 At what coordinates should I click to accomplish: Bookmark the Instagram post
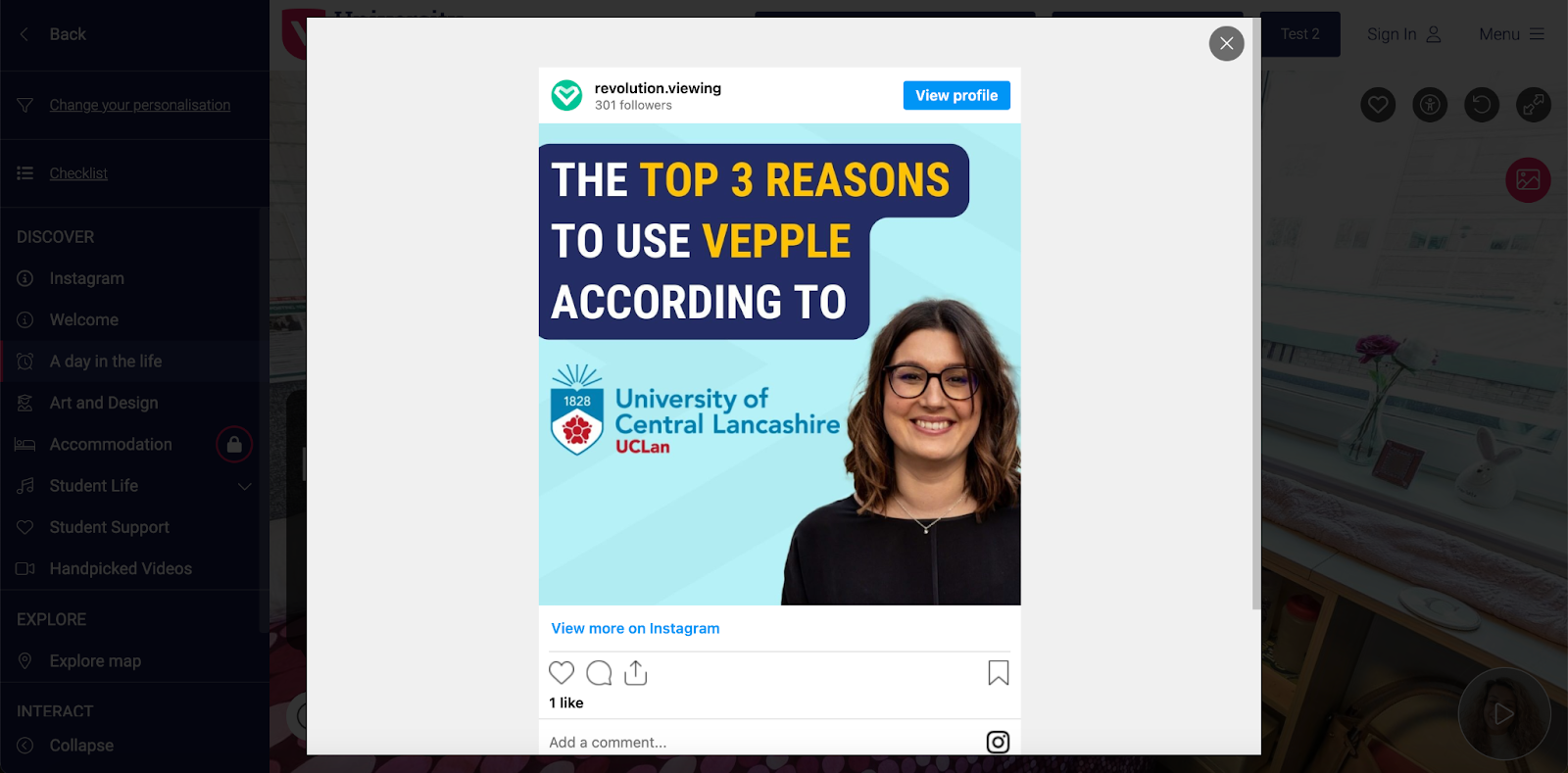[x=998, y=673]
